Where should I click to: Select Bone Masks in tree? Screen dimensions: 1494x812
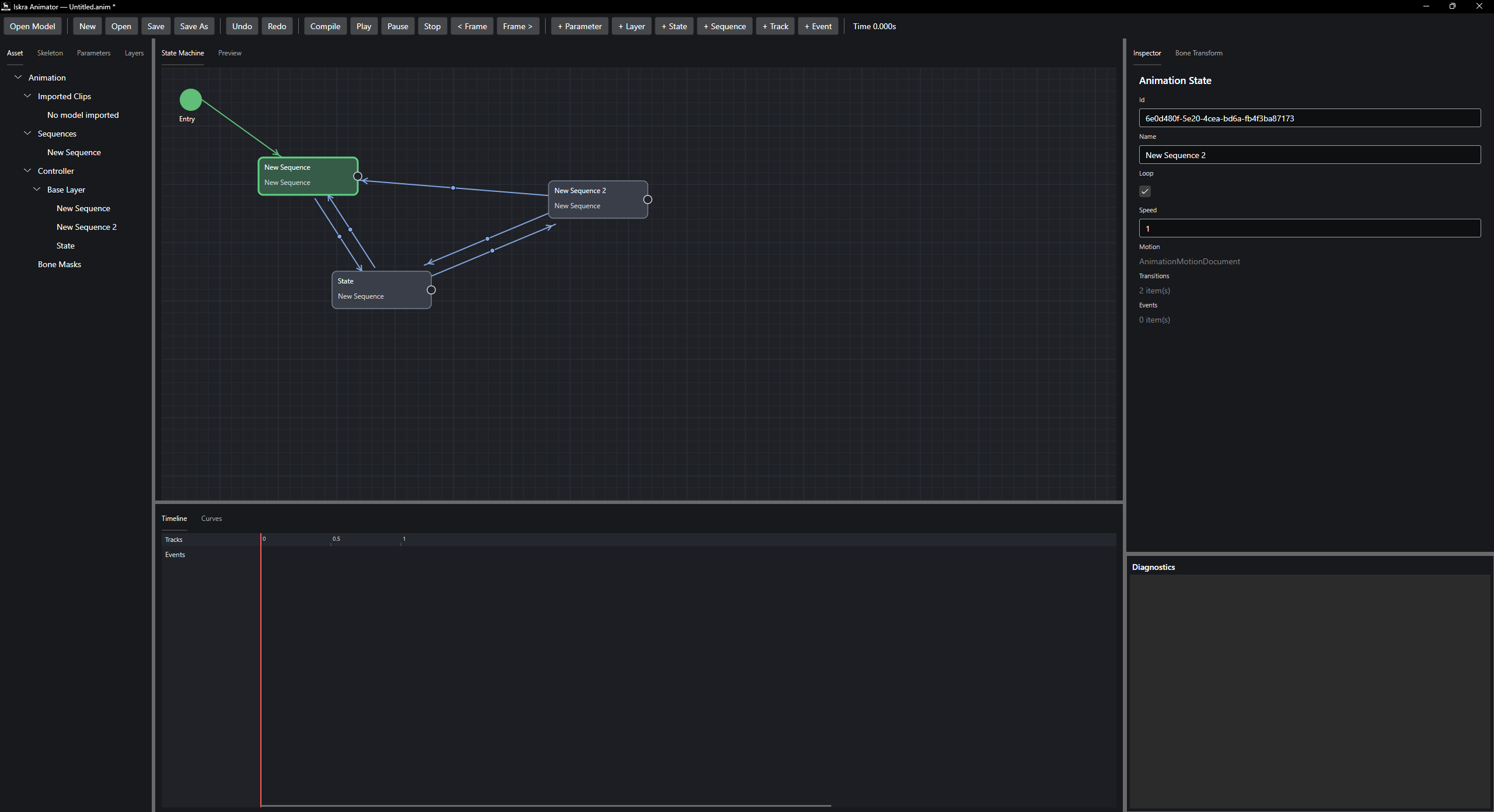click(x=60, y=264)
